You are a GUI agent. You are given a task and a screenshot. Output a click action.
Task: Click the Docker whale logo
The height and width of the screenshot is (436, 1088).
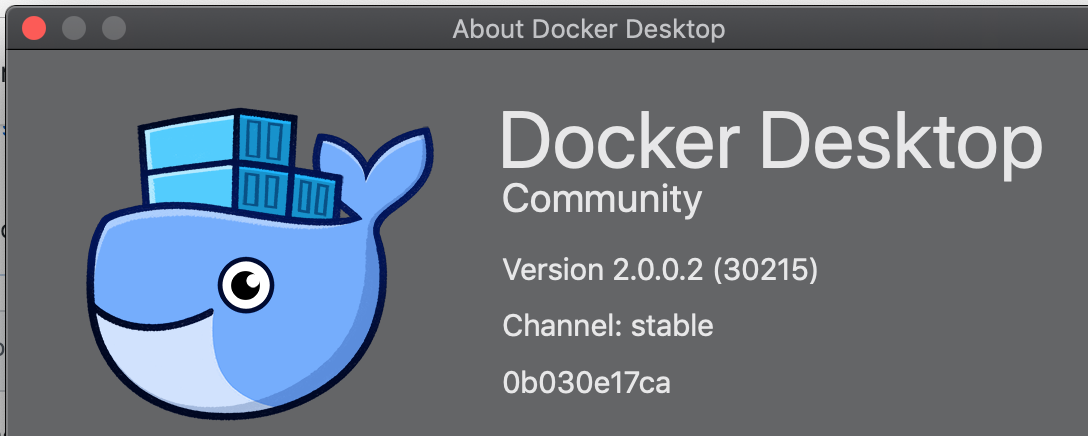(x=258, y=264)
